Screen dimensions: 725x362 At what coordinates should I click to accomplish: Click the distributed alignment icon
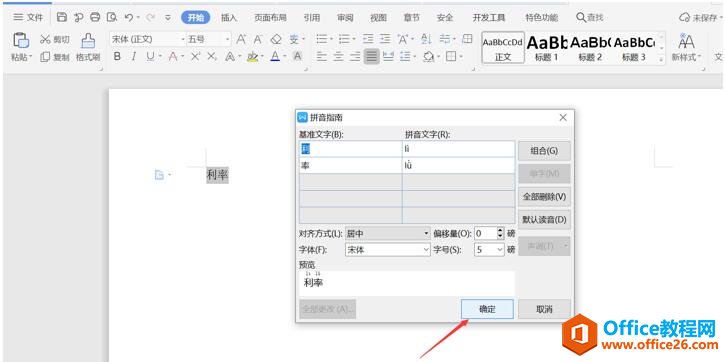[x=388, y=56]
